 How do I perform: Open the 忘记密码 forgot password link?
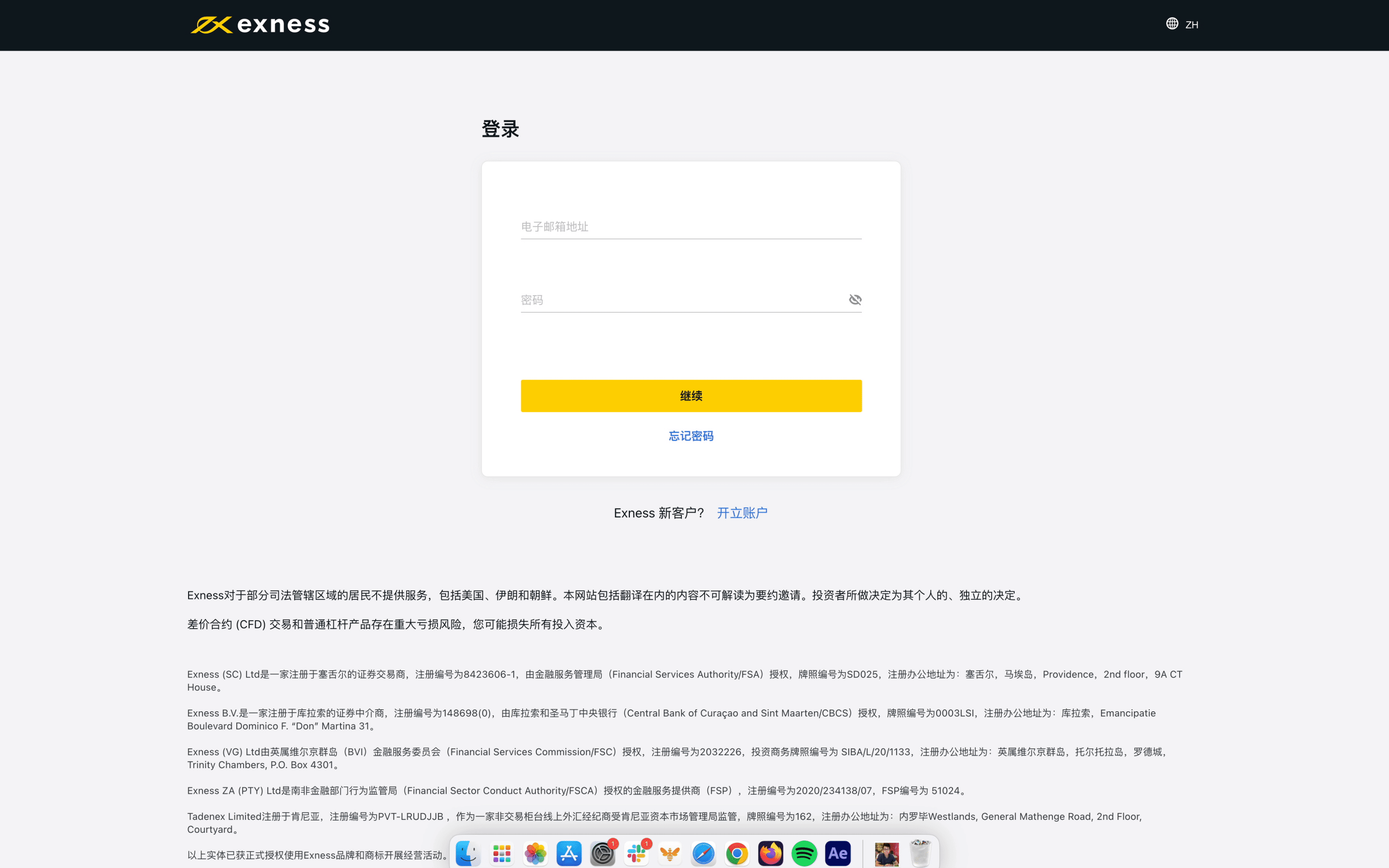click(x=691, y=436)
